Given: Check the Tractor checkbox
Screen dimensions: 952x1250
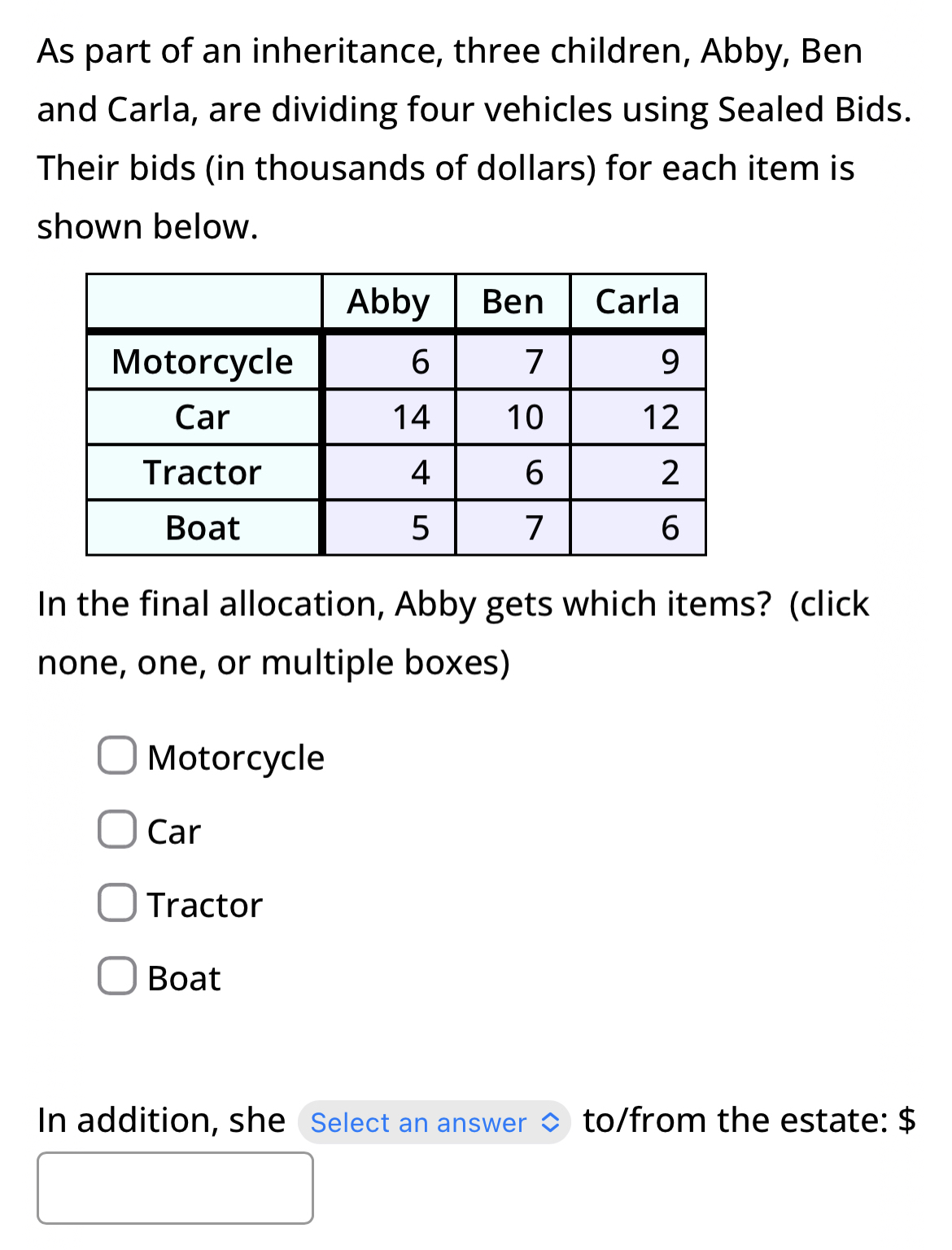Looking at the screenshot, I should pyautogui.click(x=116, y=904).
